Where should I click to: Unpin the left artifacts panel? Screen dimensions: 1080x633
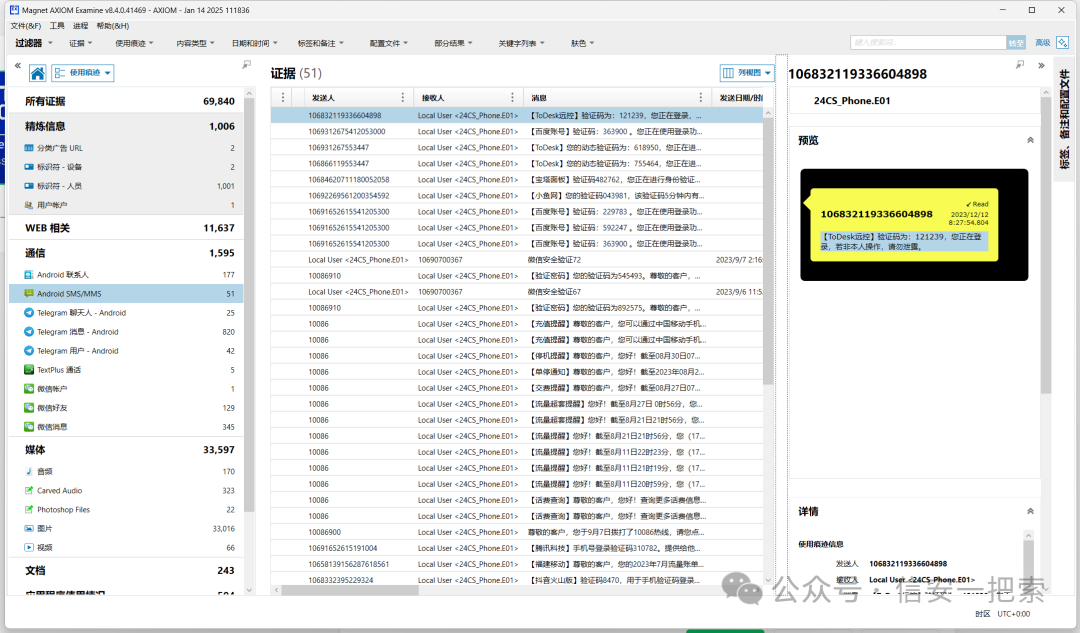click(x=247, y=65)
